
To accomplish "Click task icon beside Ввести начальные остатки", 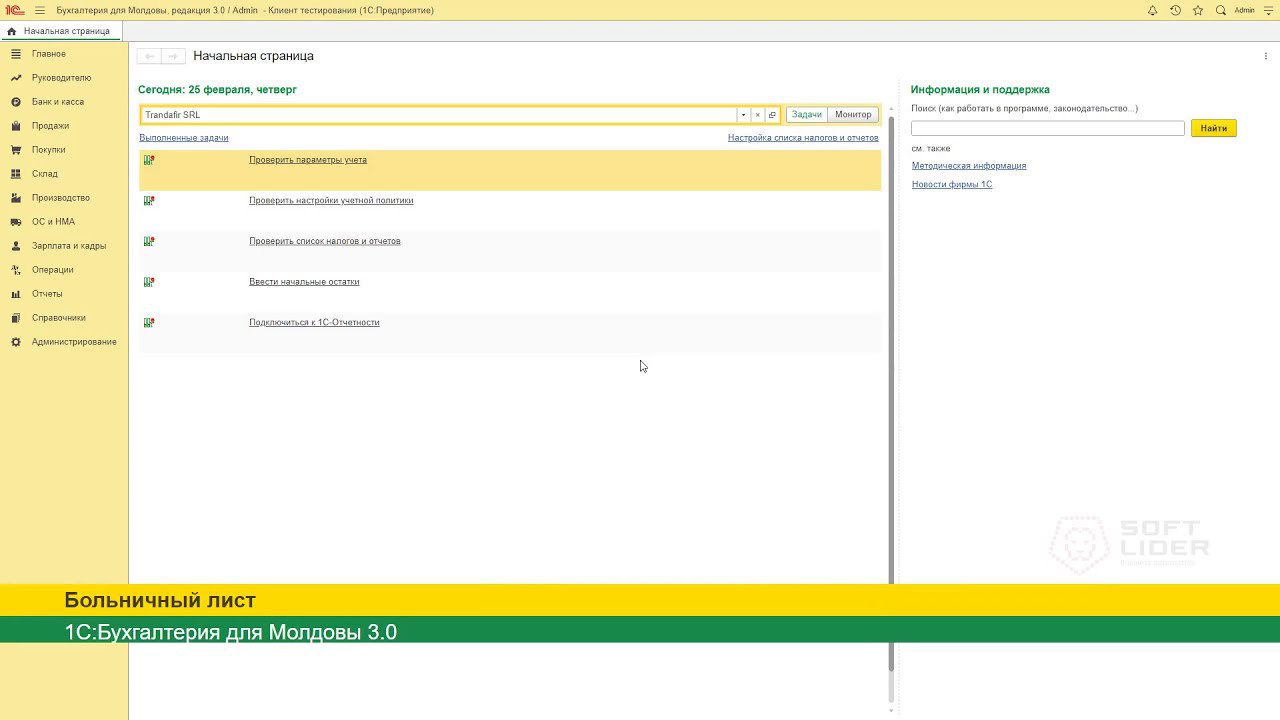I will (149, 282).
